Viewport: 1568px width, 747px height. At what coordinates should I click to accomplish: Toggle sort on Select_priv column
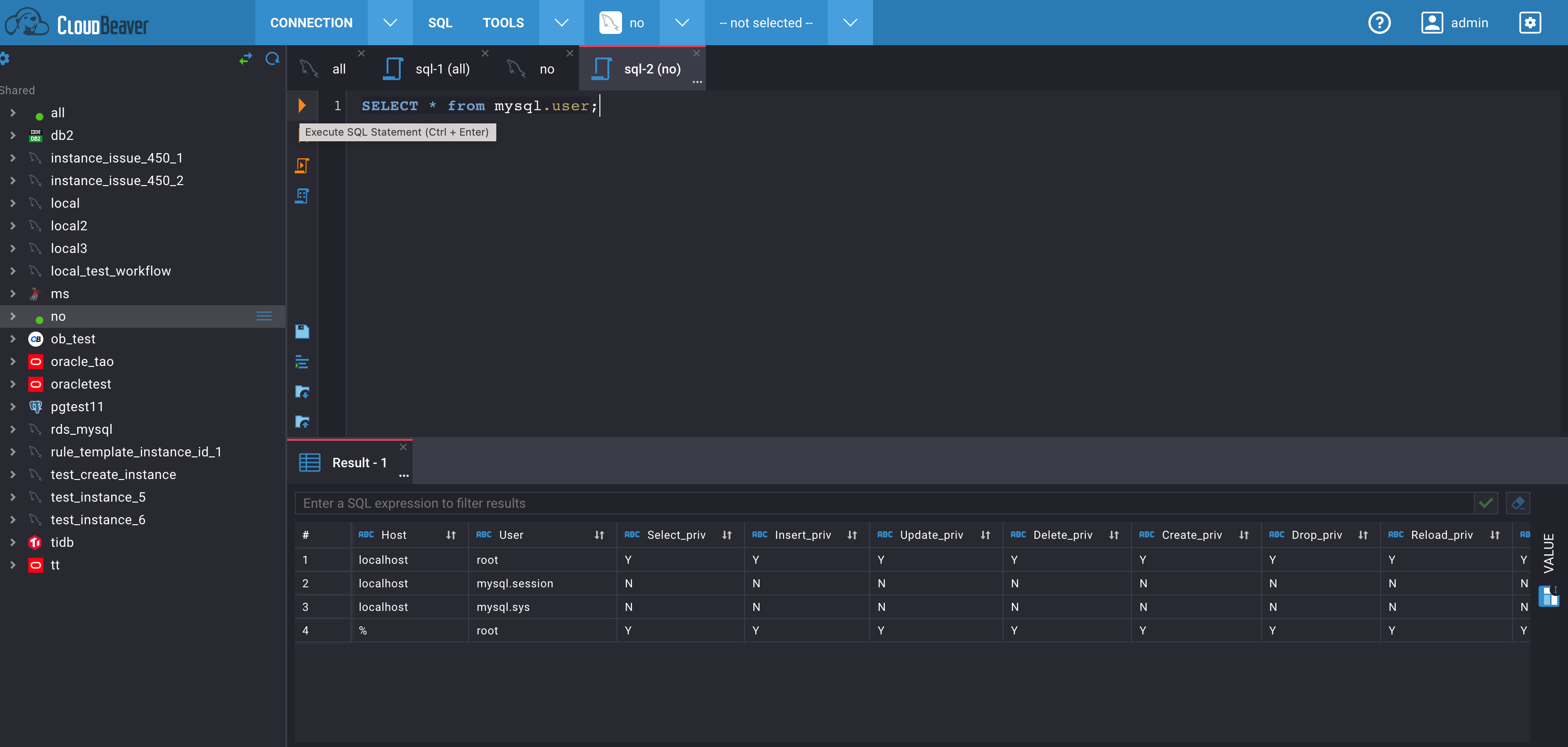click(727, 535)
